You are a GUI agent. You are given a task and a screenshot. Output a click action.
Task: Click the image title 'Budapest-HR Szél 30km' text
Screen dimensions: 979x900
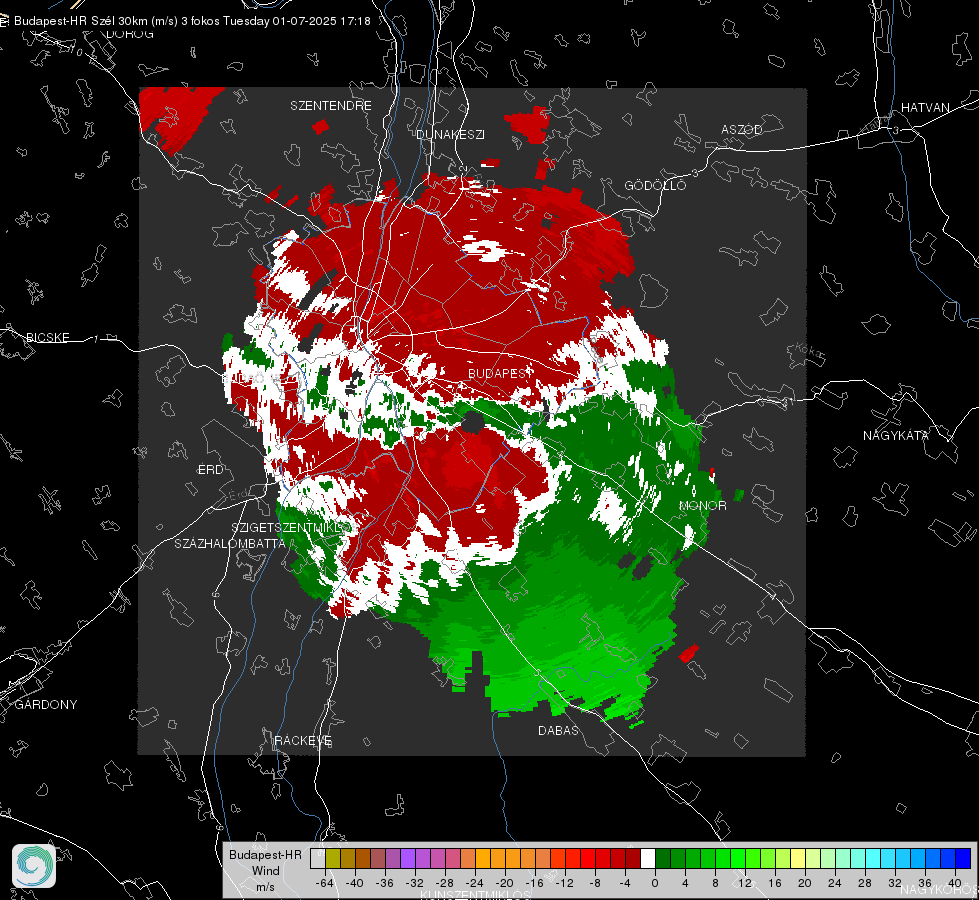point(82,21)
